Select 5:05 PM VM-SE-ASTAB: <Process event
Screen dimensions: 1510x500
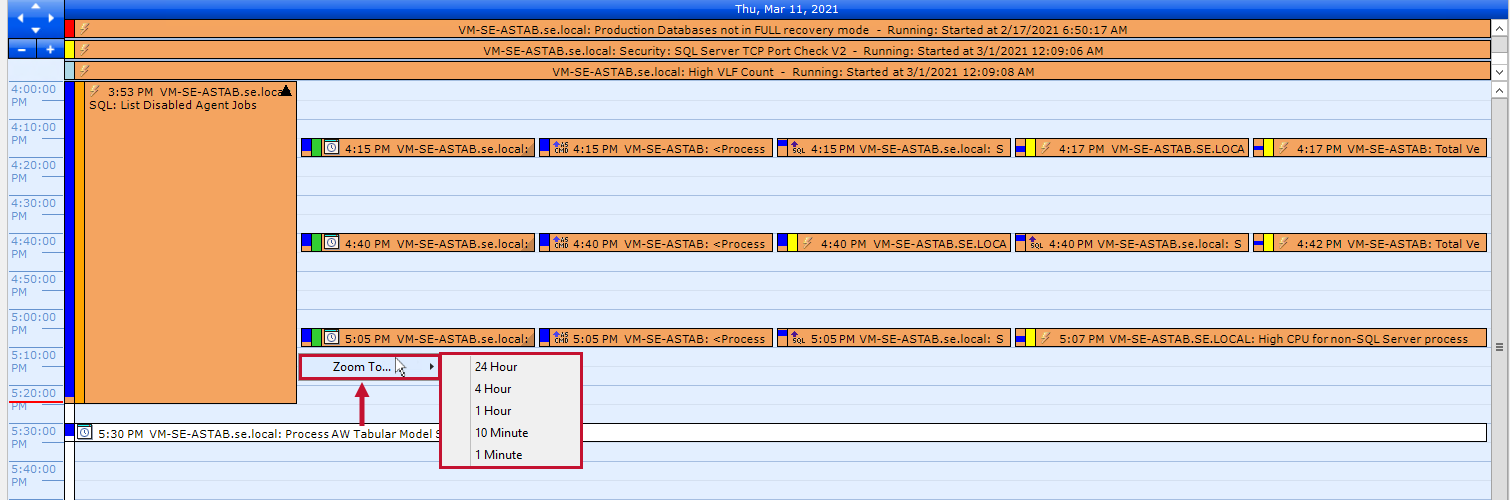pos(656,338)
